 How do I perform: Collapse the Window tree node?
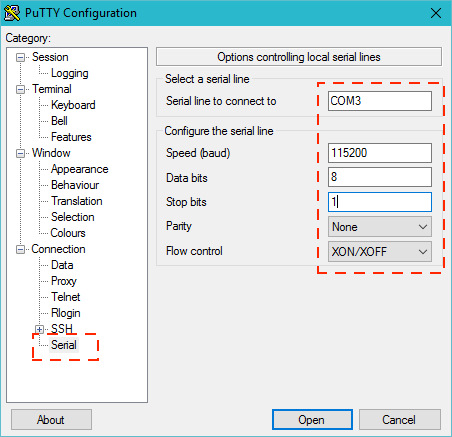coord(20,153)
